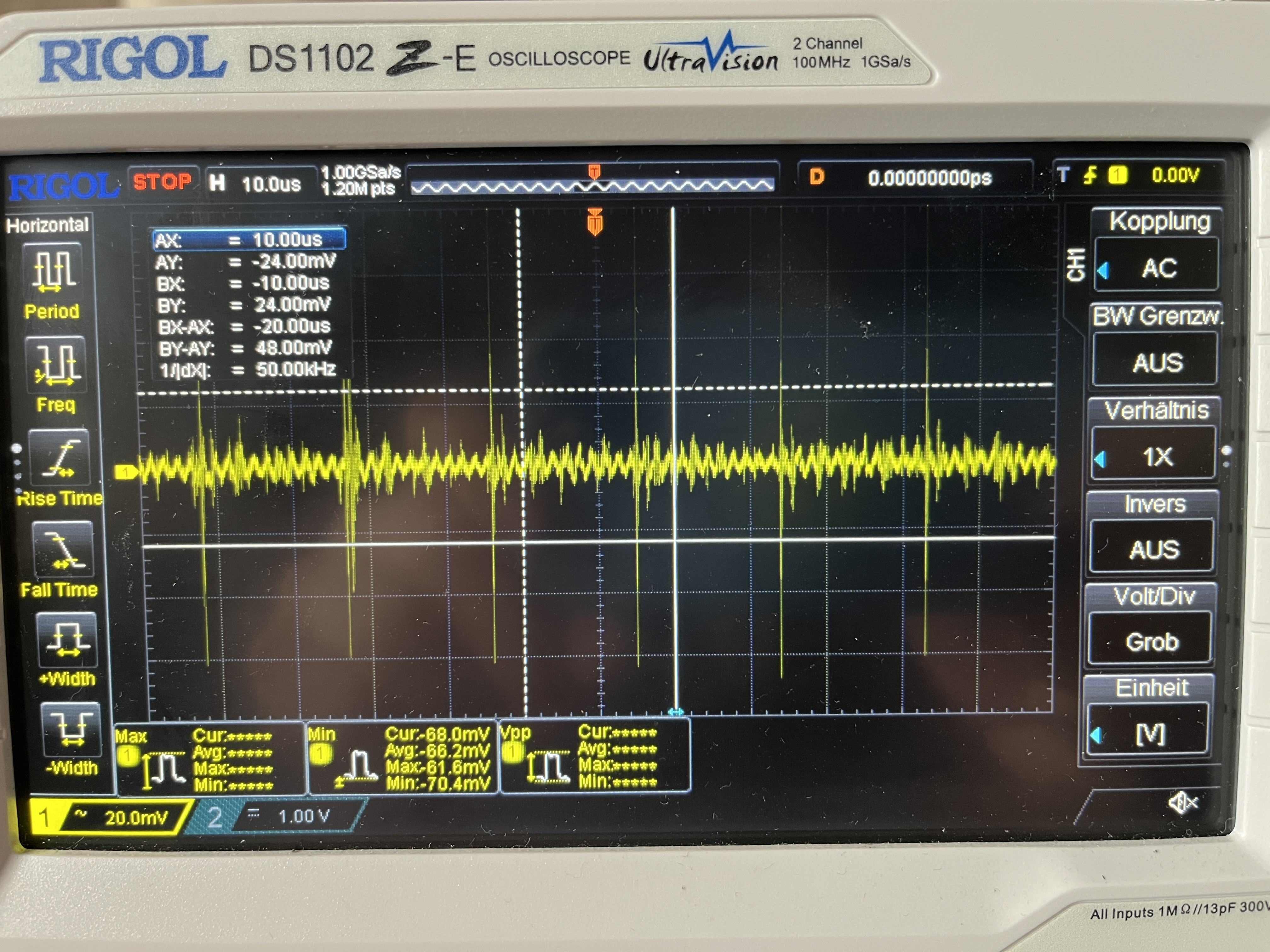
Task: Select the Freq measurement icon
Action: coord(56,363)
